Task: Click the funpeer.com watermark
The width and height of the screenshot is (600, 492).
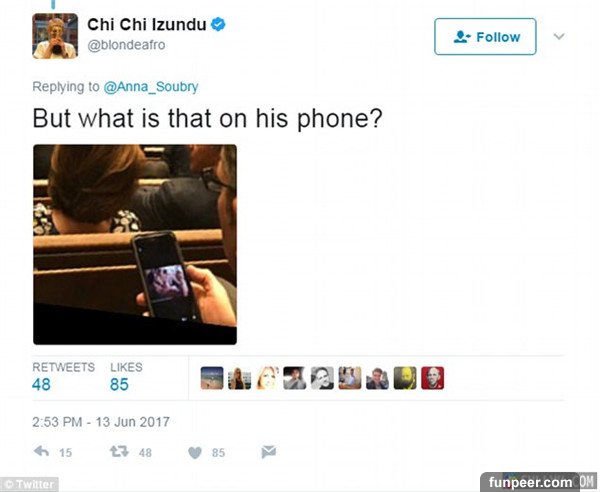Action: click(530, 482)
